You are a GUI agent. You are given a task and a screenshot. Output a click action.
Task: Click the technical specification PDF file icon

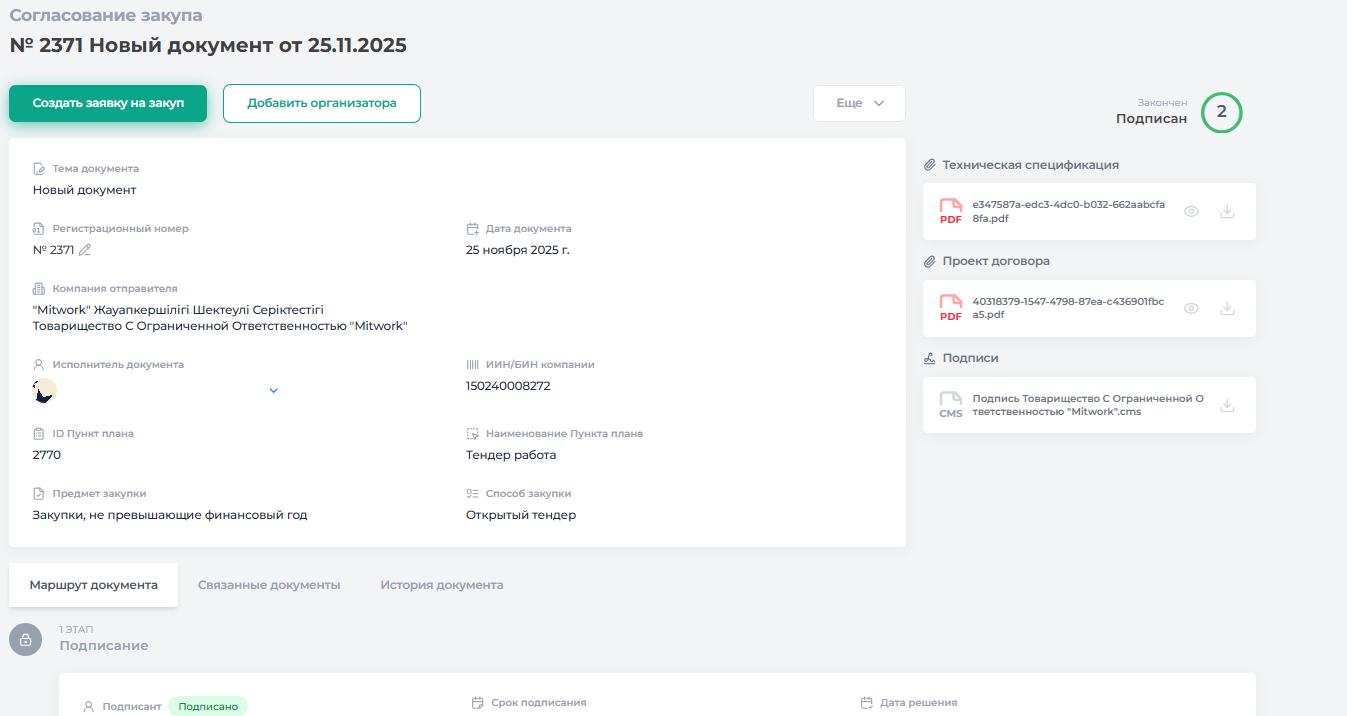[950, 212]
